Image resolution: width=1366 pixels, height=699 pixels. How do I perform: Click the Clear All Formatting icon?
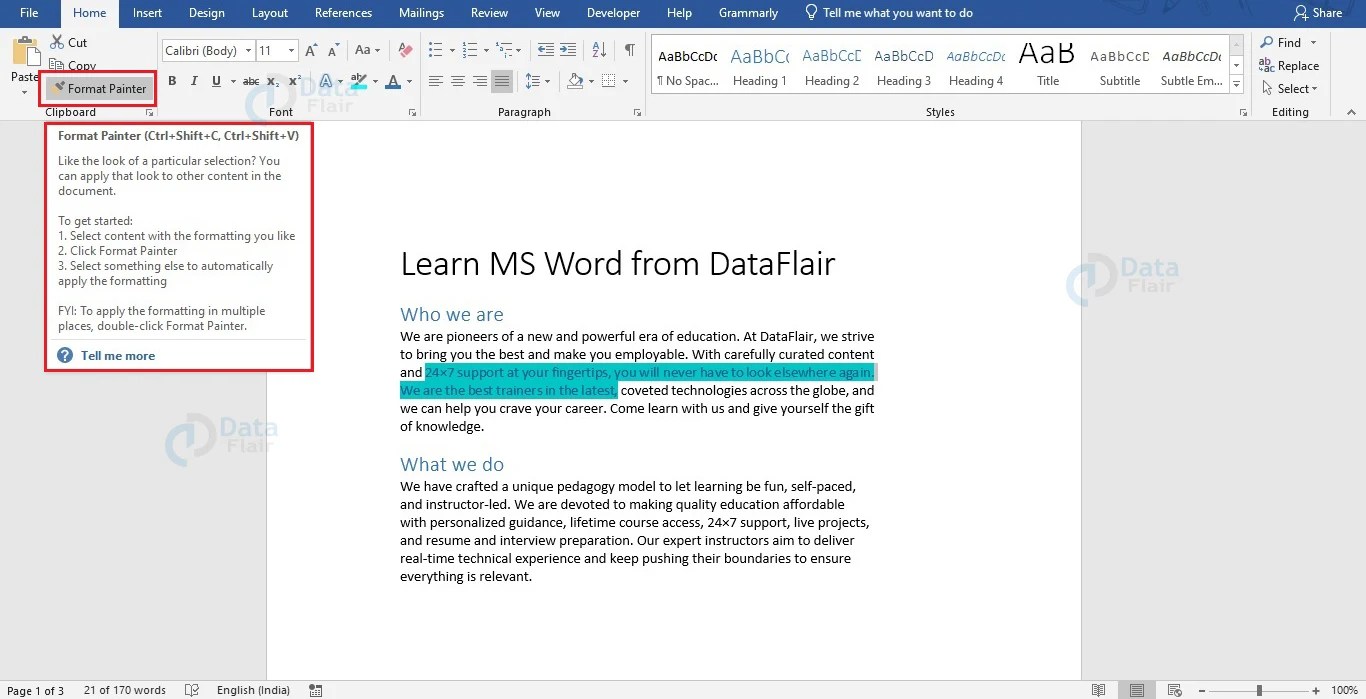[404, 50]
